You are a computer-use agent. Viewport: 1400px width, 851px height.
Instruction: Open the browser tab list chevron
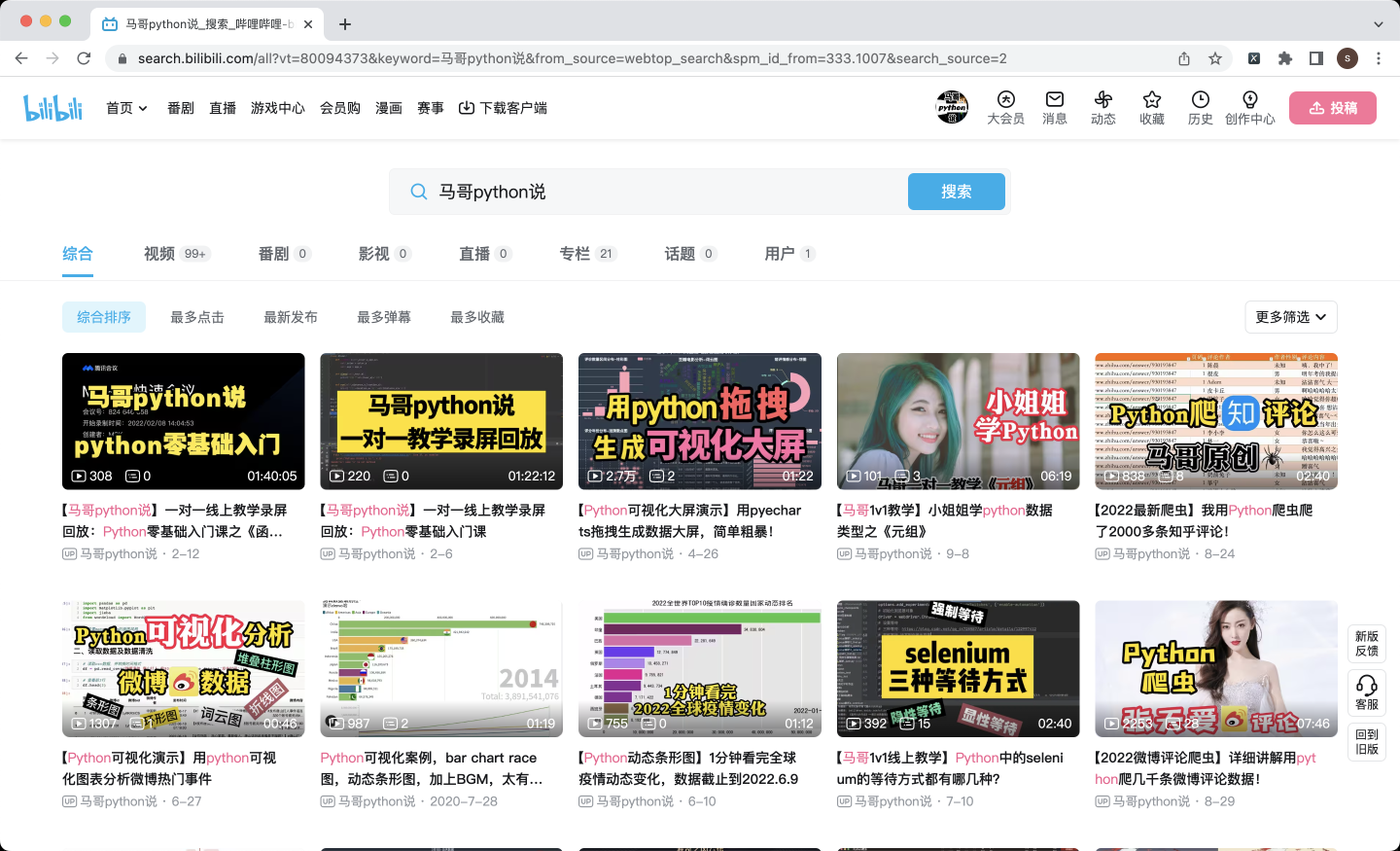[x=1379, y=23]
